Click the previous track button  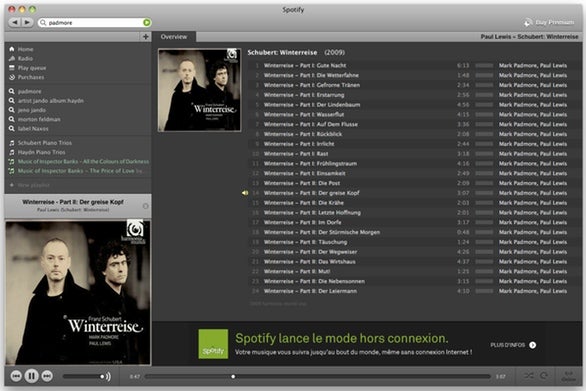point(16,376)
